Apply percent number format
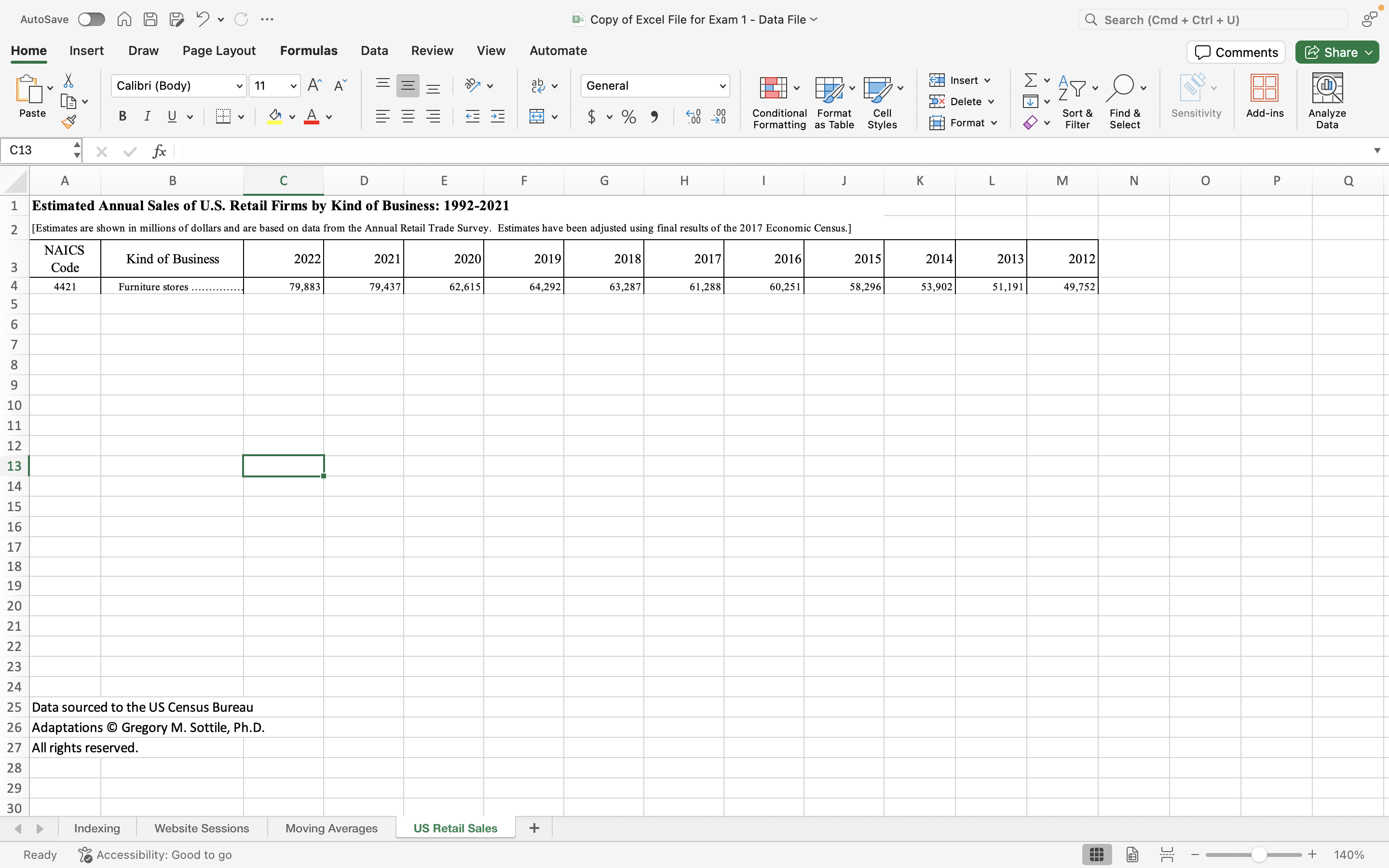1389x868 pixels. [628, 116]
